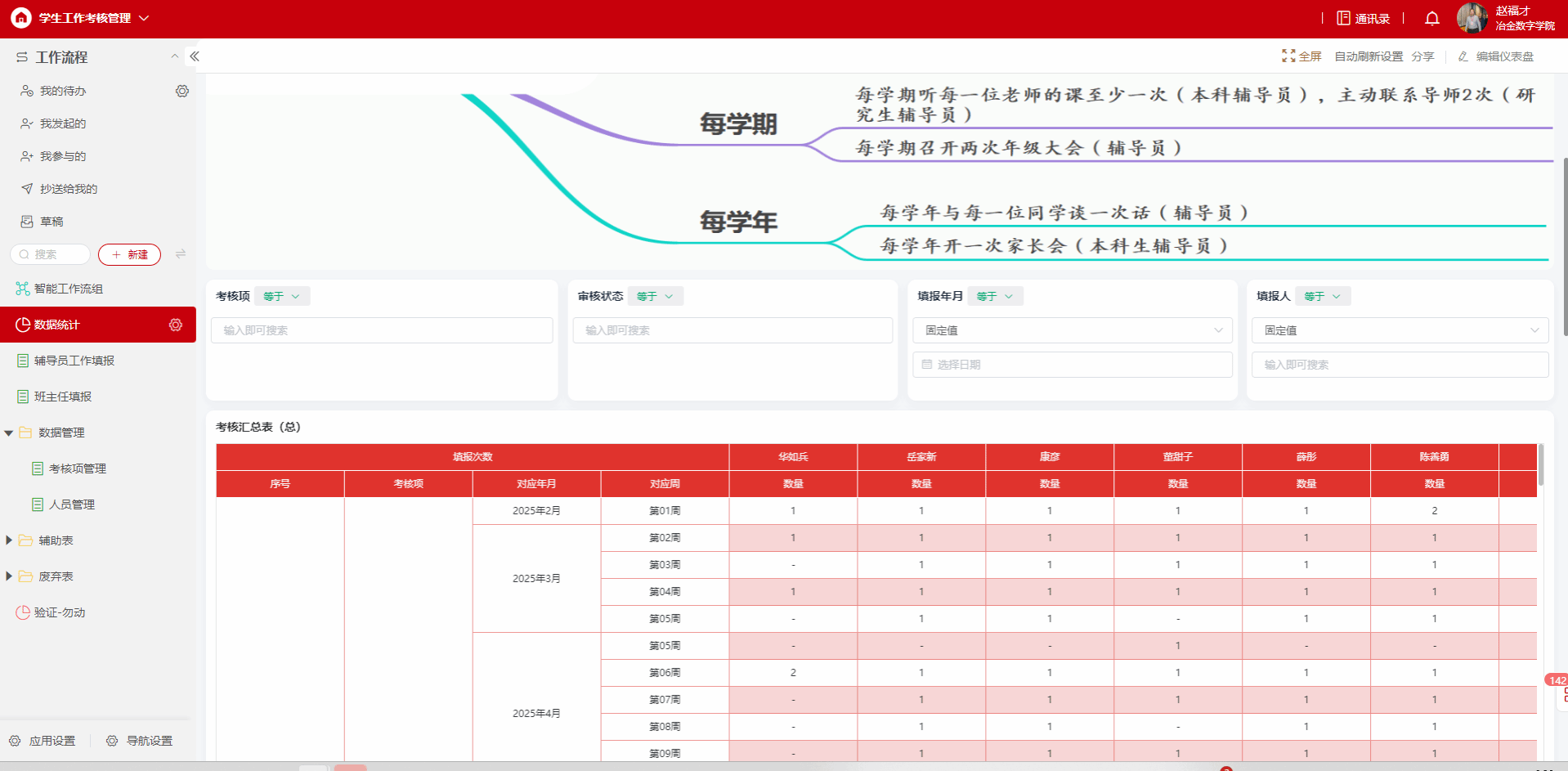Click the swap icon beside 新建 button

(x=181, y=254)
